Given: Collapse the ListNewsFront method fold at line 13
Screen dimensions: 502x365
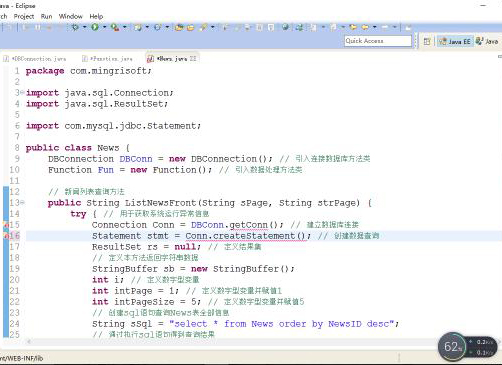Looking at the screenshot, I should click(x=22, y=202).
